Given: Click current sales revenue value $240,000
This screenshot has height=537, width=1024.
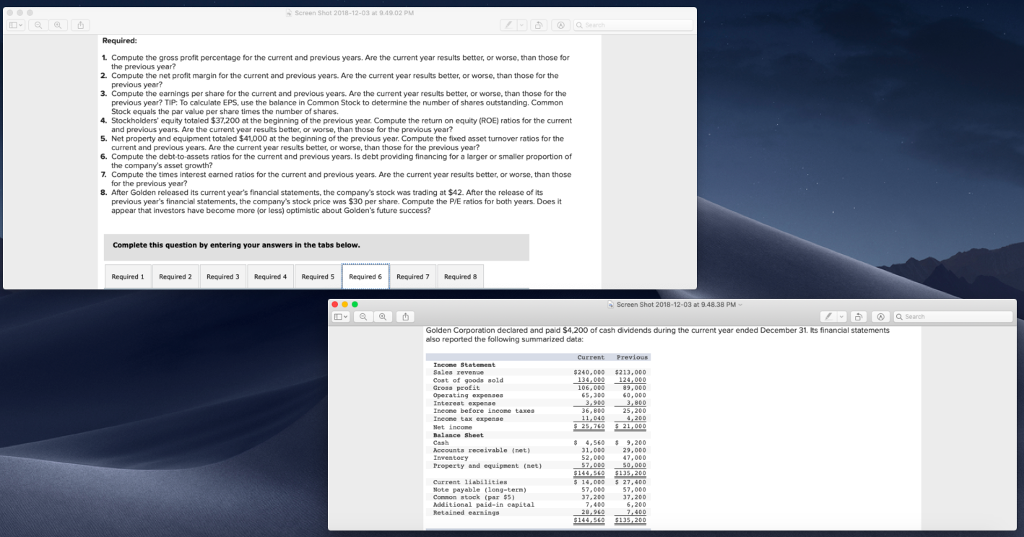Looking at the screenshot, I should tap(589, 372).
